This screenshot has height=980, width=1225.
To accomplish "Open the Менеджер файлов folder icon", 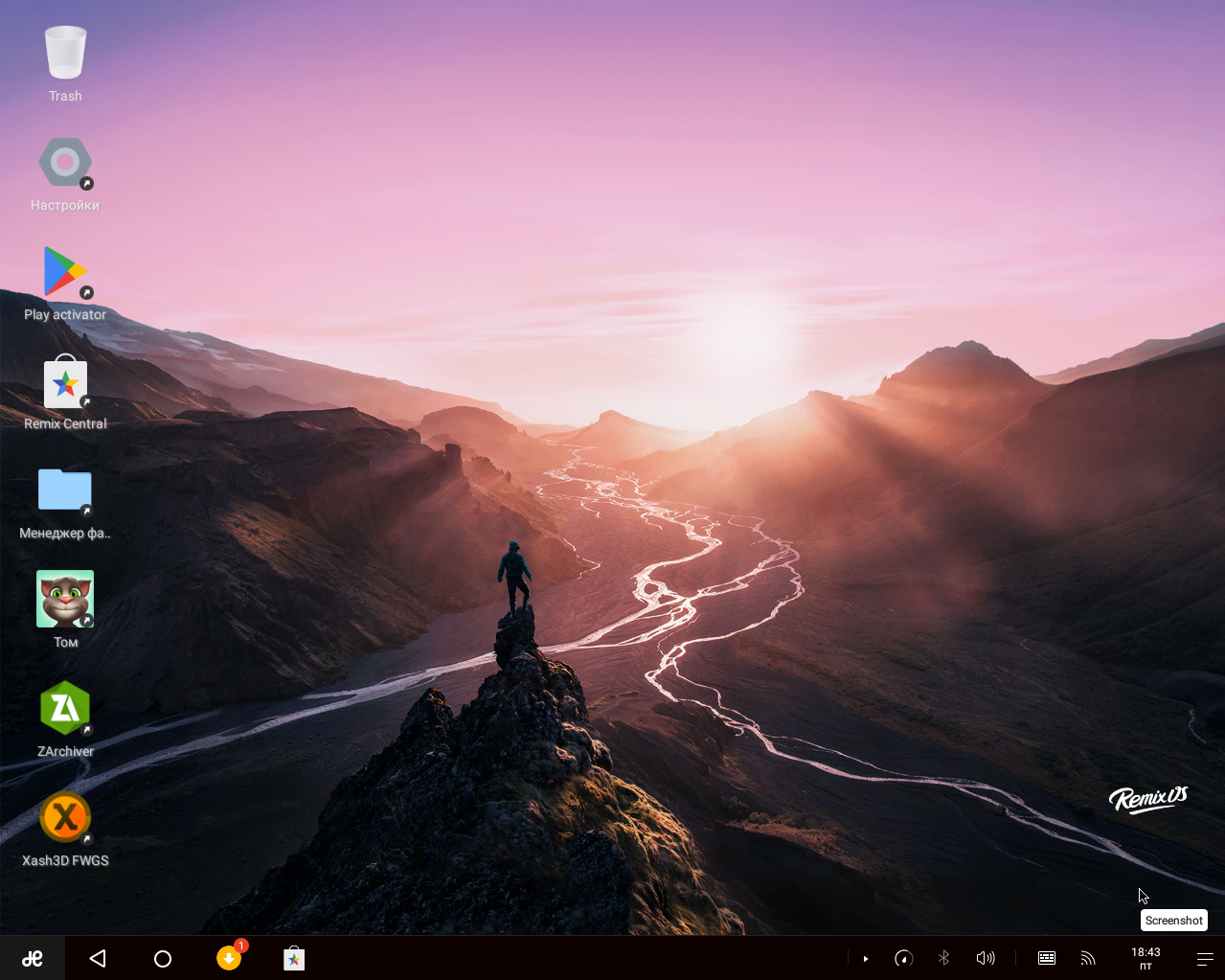I will [65, 490].
